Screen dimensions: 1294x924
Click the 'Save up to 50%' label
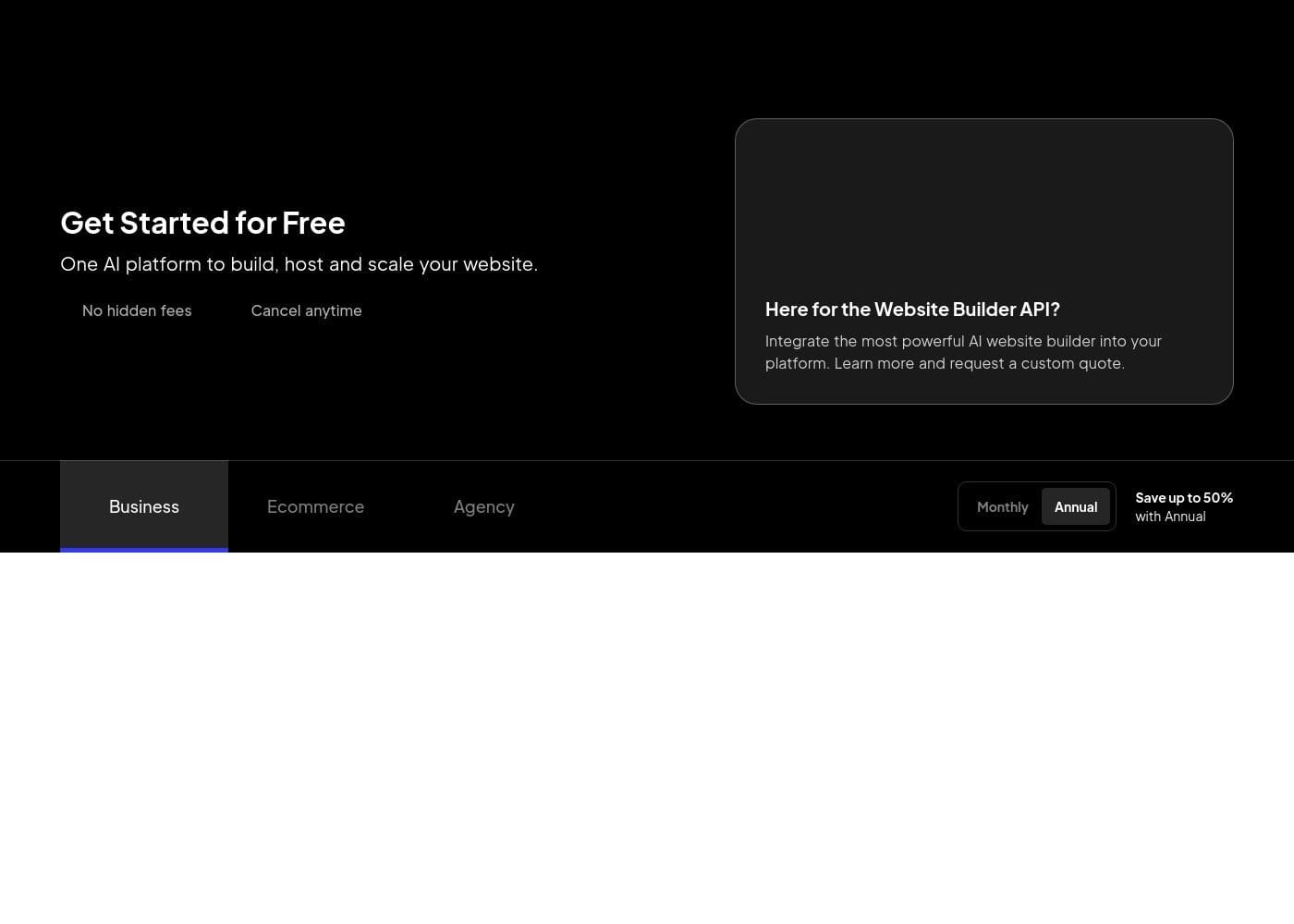coord(1183,497)
